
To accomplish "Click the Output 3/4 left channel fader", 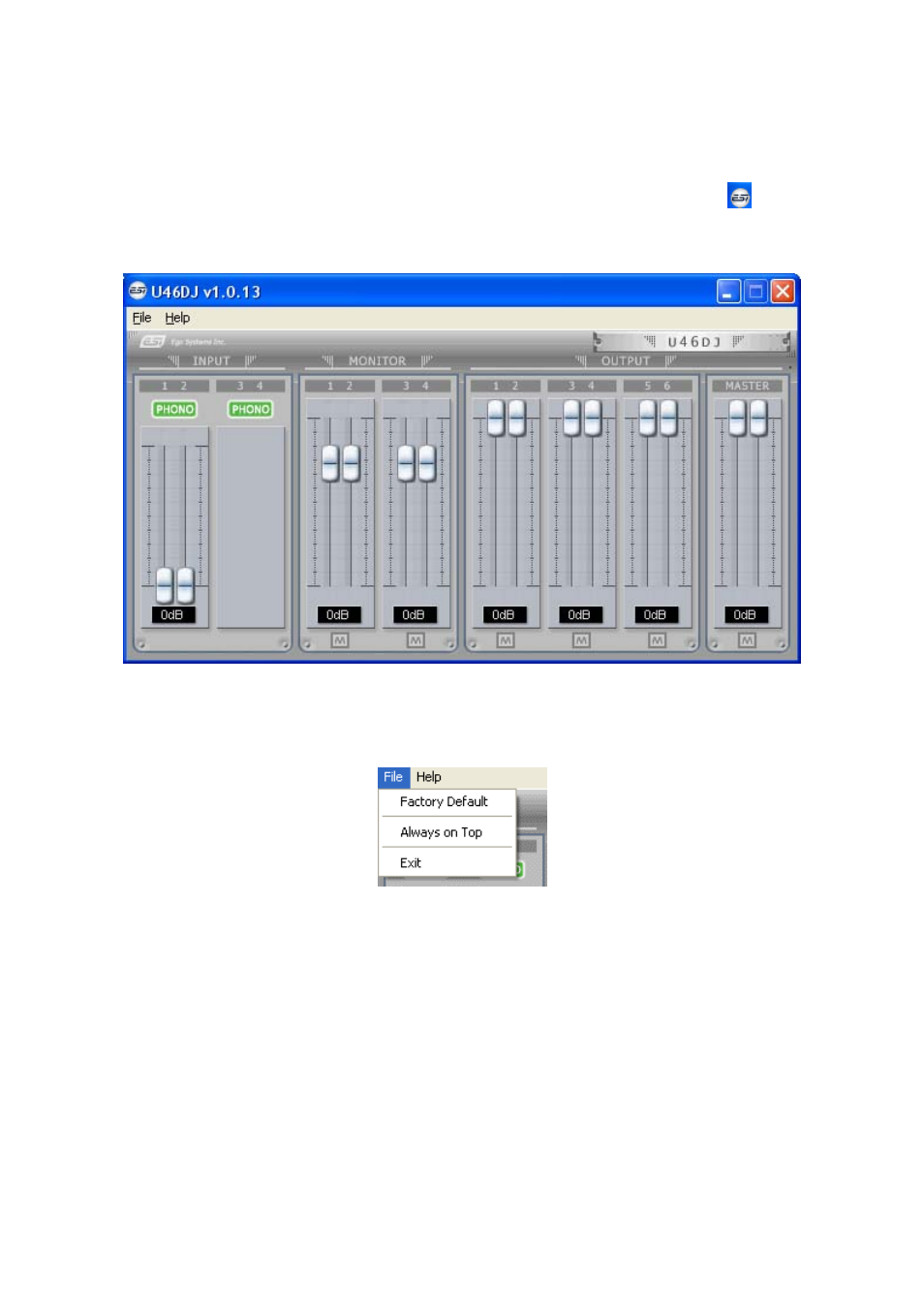I will [x=571, y=418].
